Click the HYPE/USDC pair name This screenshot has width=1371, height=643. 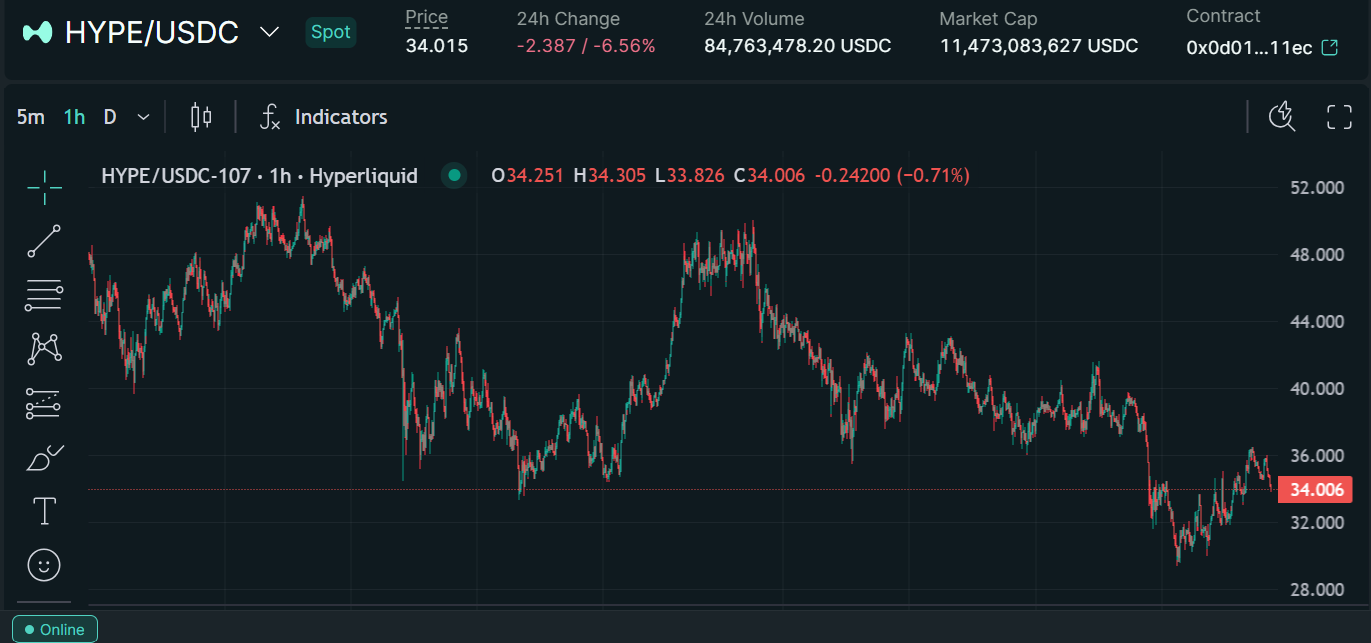pyautogui.click(x=152, y=32)
